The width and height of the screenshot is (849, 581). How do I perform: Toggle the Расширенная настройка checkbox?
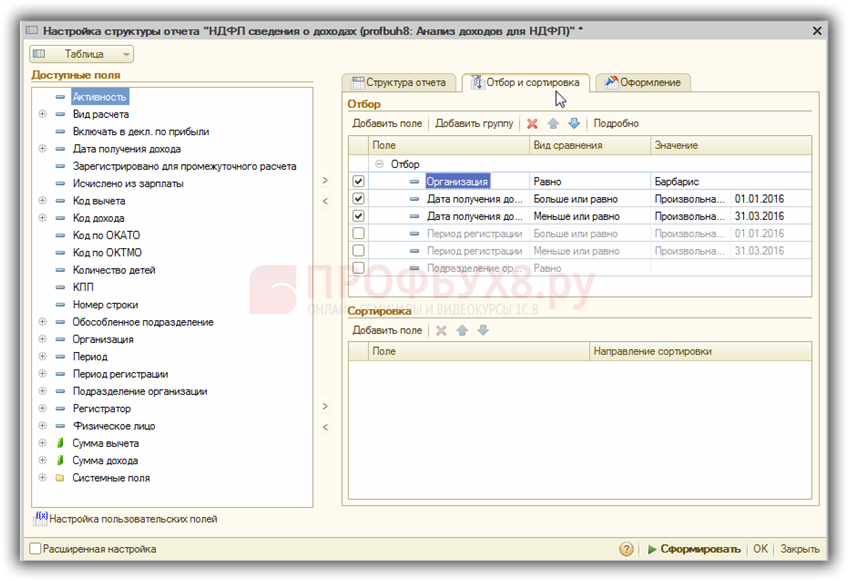click(36, 549)
